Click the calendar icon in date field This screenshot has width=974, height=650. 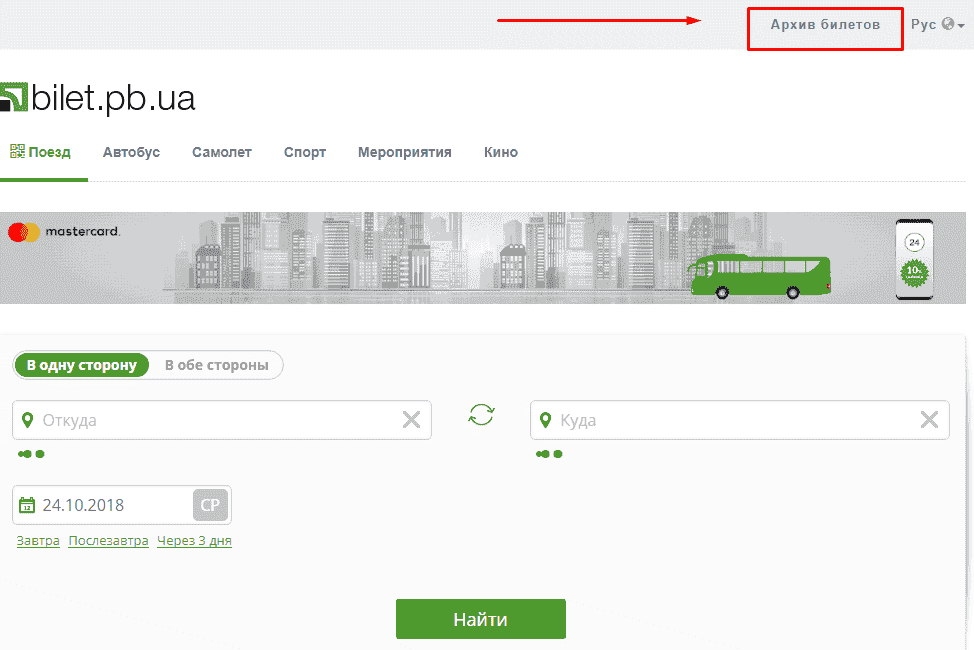(27, 505)
